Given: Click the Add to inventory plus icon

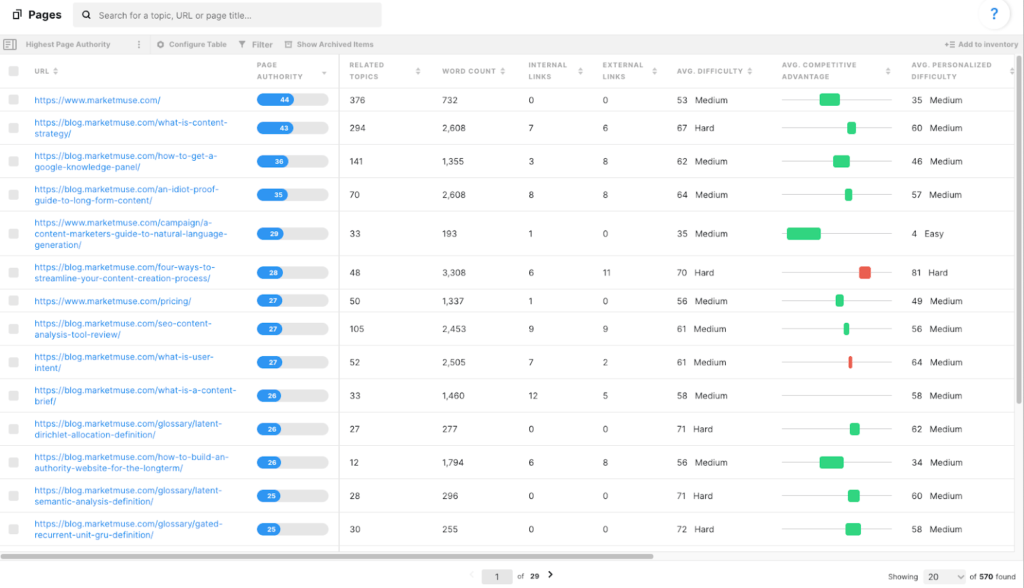Looking at the screenshot, I should point(949,44).
